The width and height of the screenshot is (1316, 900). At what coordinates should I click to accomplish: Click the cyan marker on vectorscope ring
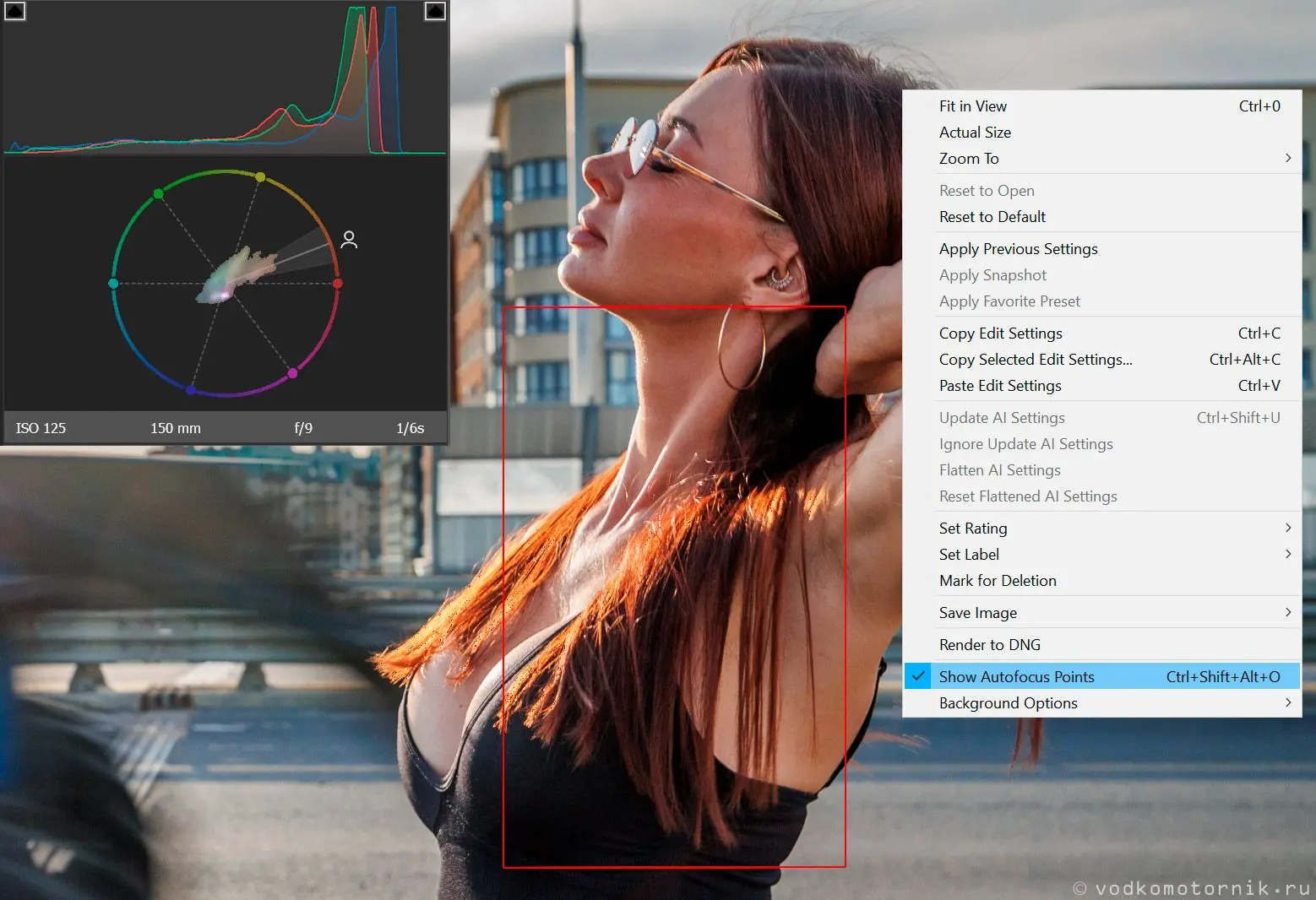click(113, 284)
